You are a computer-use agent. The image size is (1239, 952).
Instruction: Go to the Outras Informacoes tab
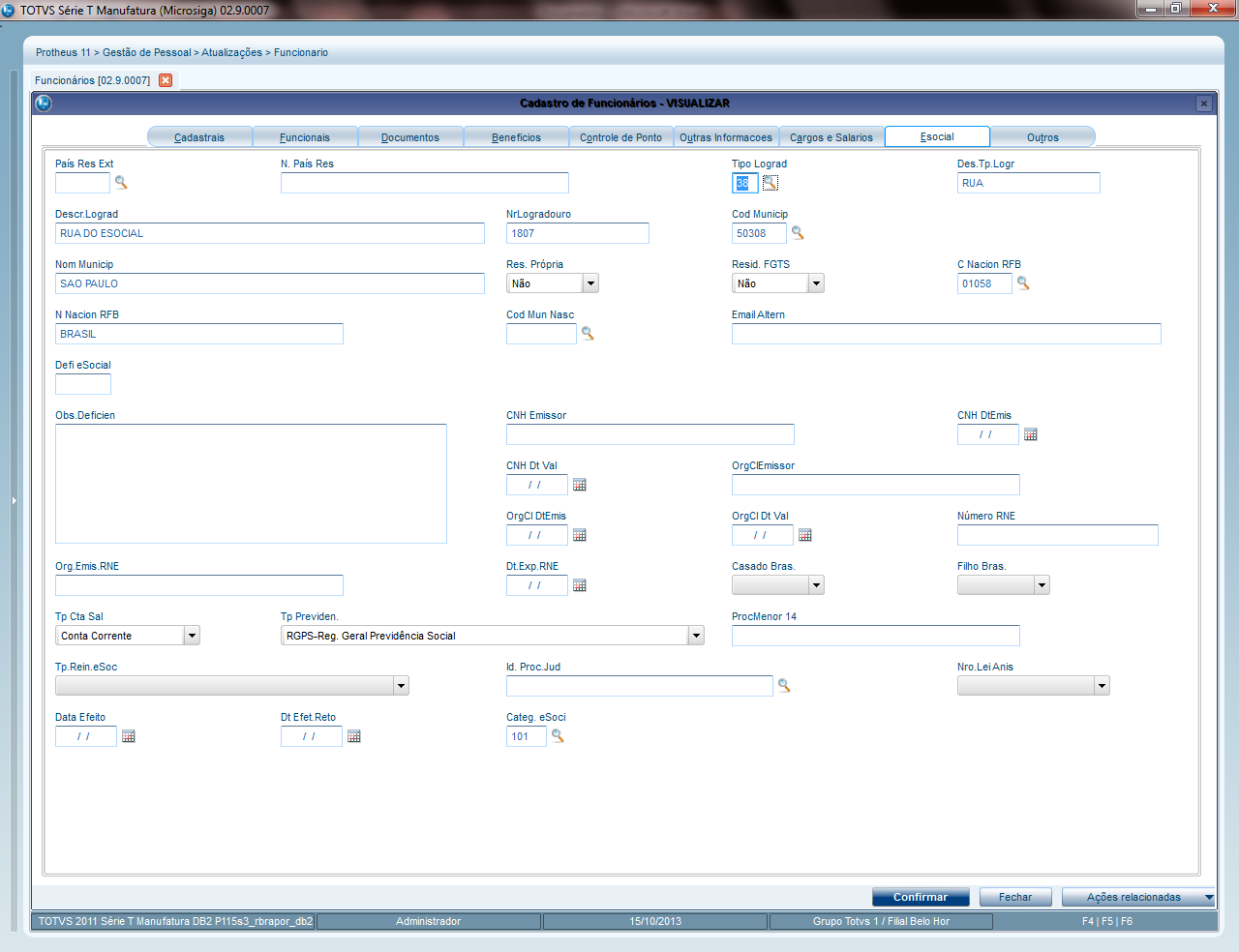tap(726, 137)
